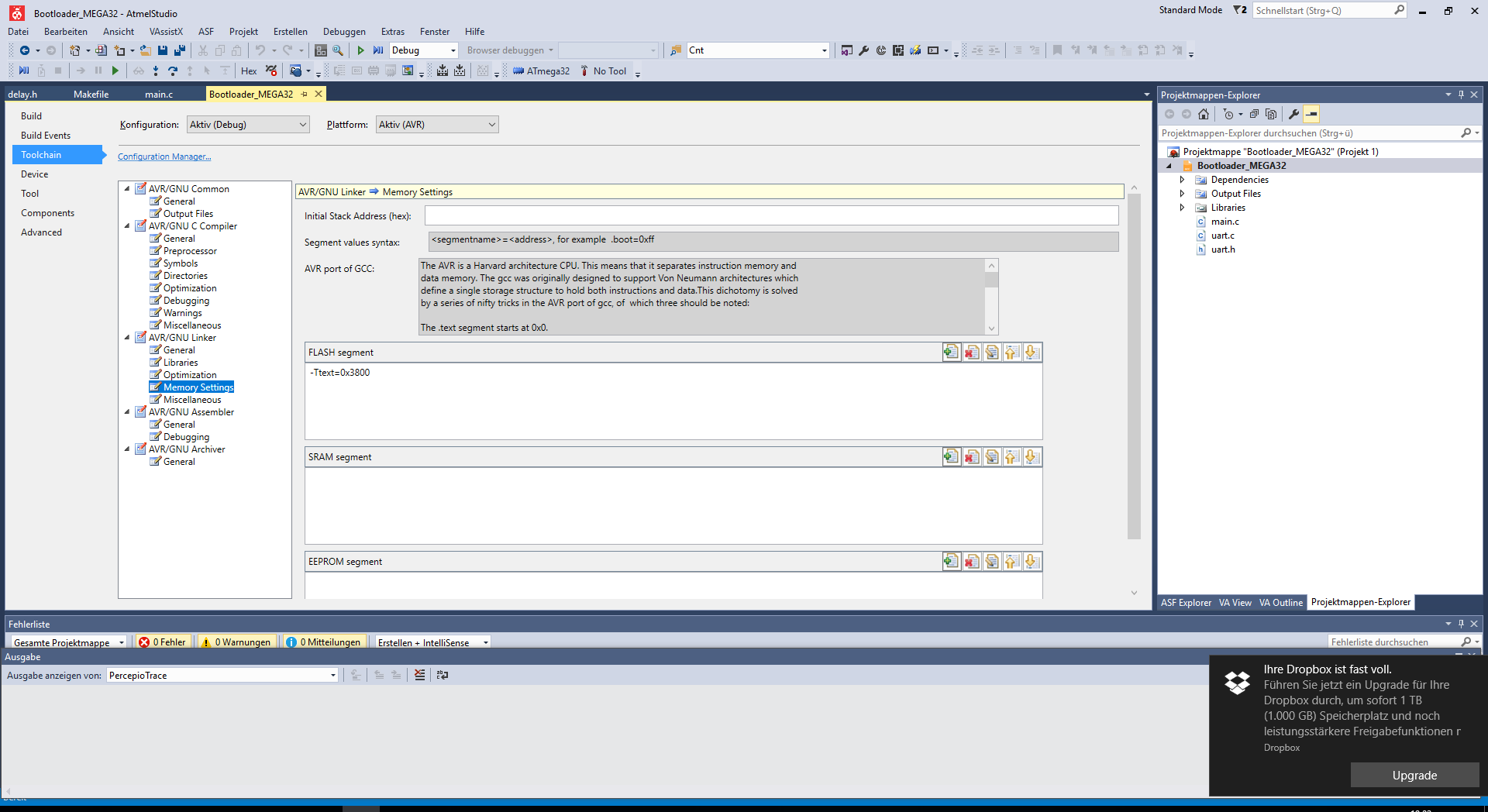1488x812 pixels.
Task: Click the ATmega32 device chip button
Action: pos(541,71)
